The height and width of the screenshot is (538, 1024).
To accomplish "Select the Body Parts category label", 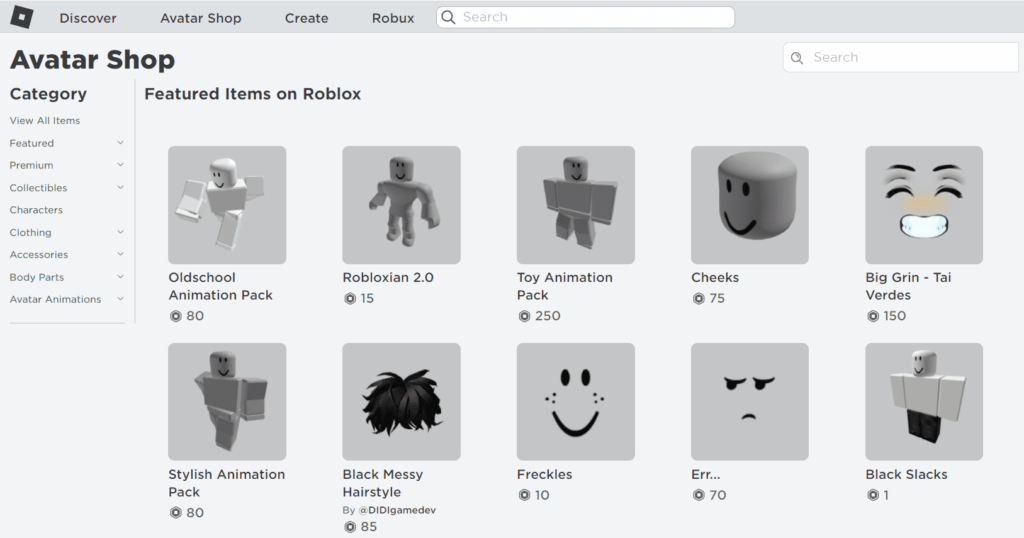I will (37, 277).
